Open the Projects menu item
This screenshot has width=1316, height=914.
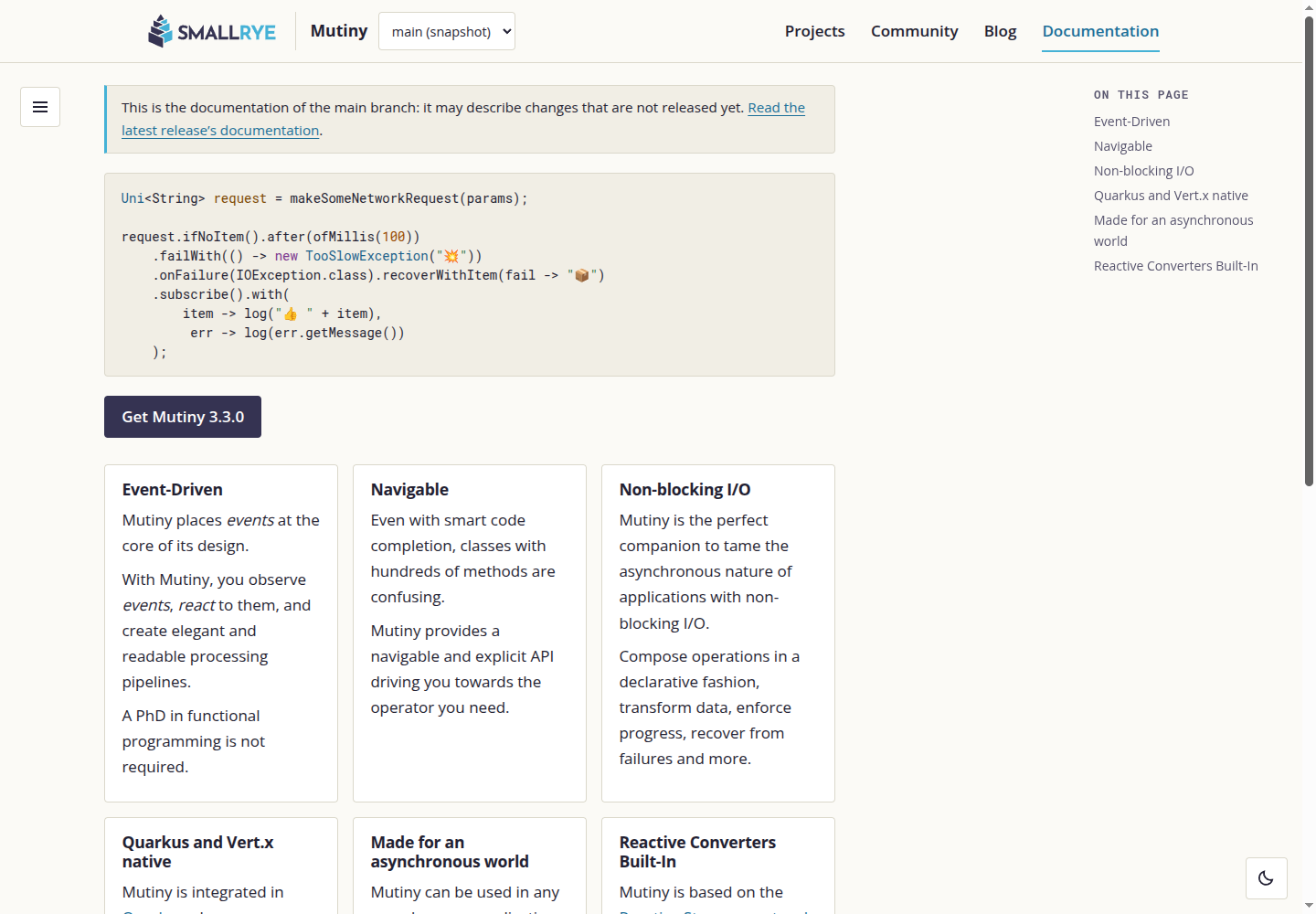click(x=814, y=31)
